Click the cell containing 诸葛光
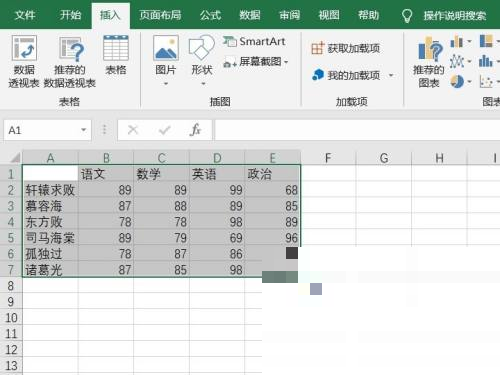 point(50,270)
